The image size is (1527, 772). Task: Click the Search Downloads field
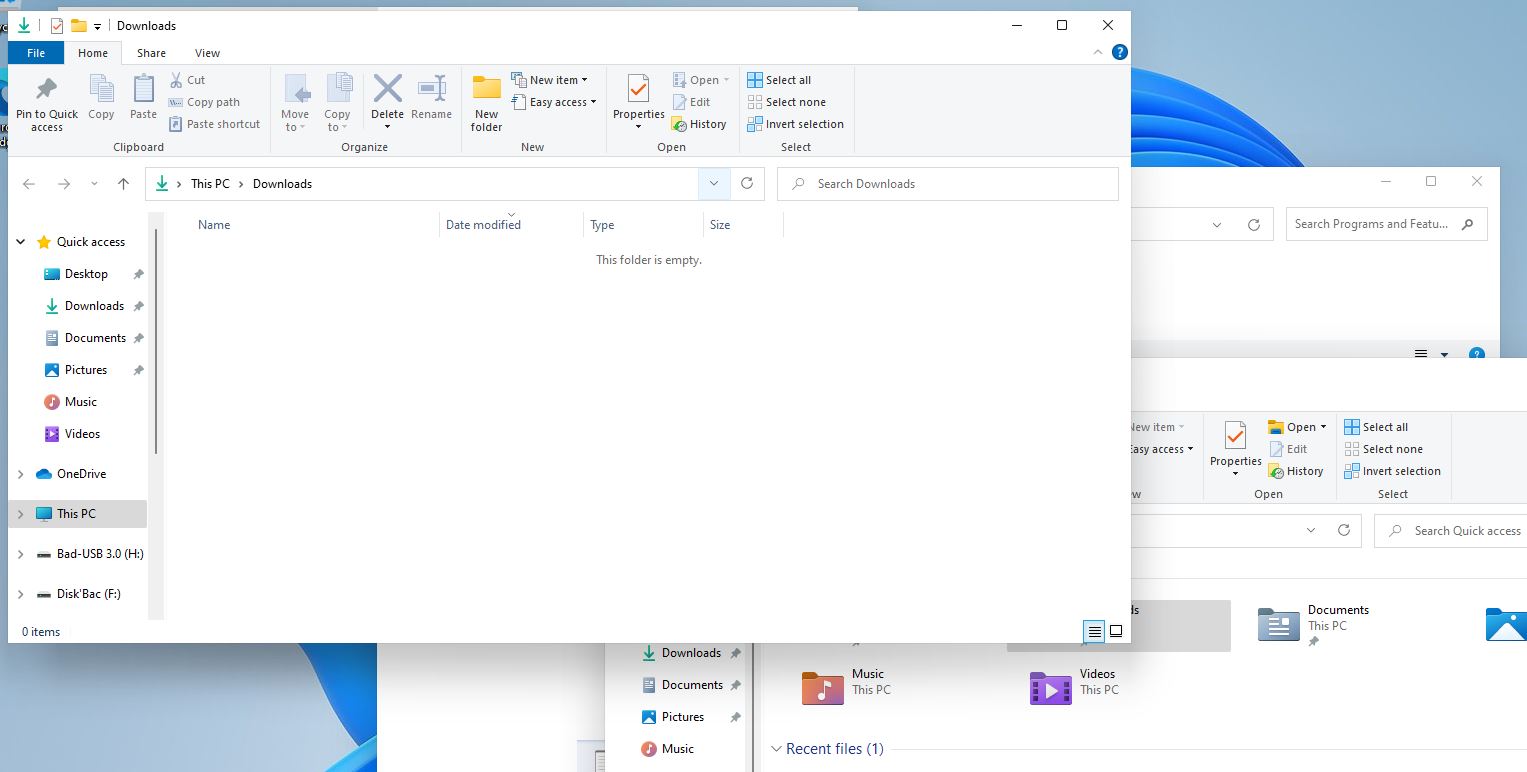pos(947,184)
